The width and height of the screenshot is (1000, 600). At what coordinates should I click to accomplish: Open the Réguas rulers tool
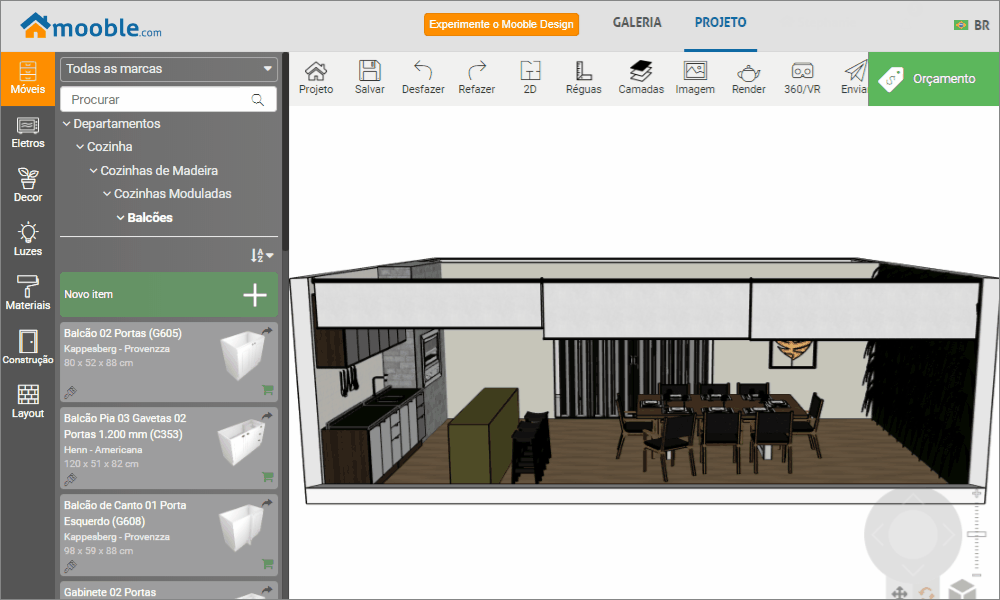[584, 78]
